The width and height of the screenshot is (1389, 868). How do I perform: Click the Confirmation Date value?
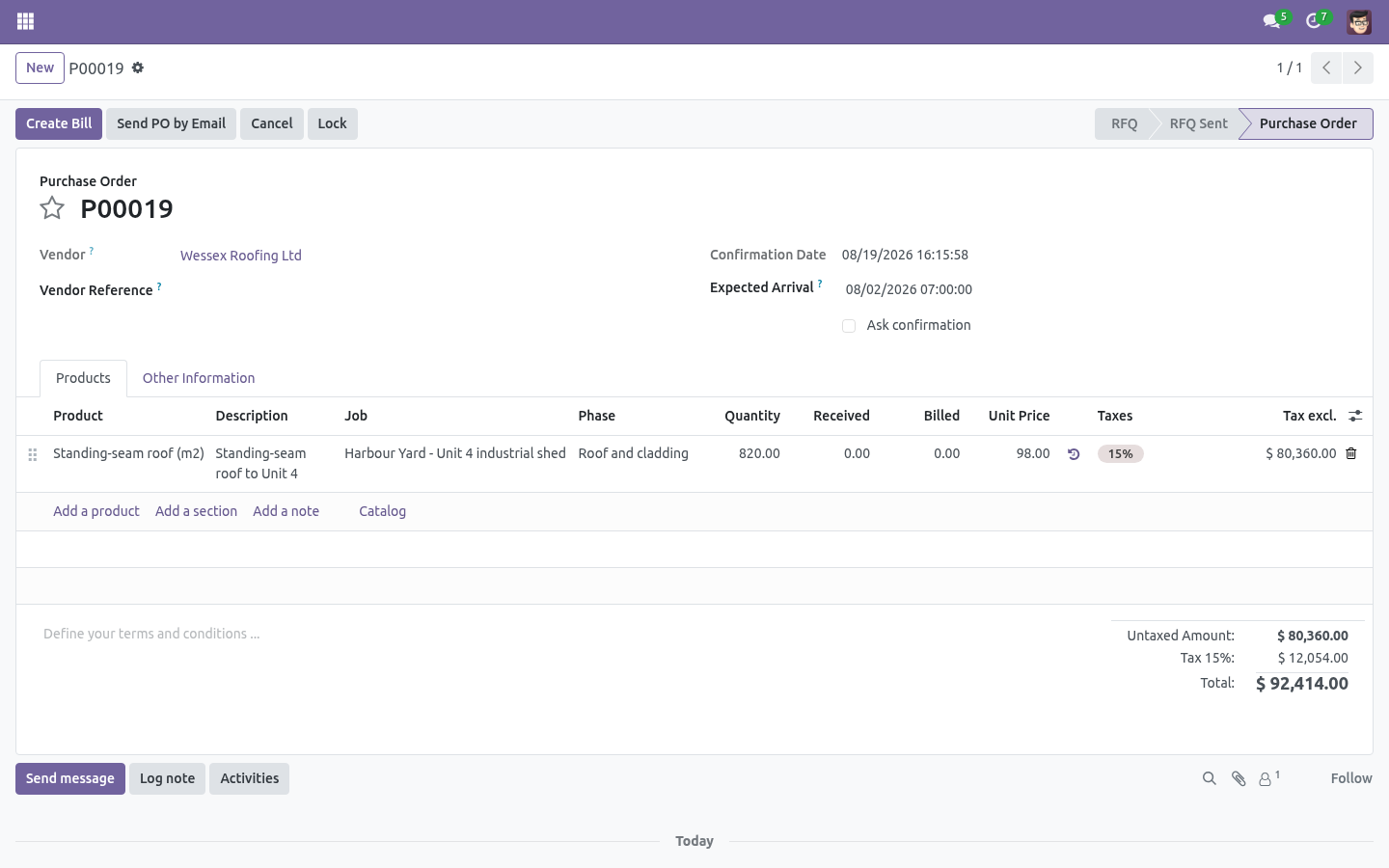[905, 255]
